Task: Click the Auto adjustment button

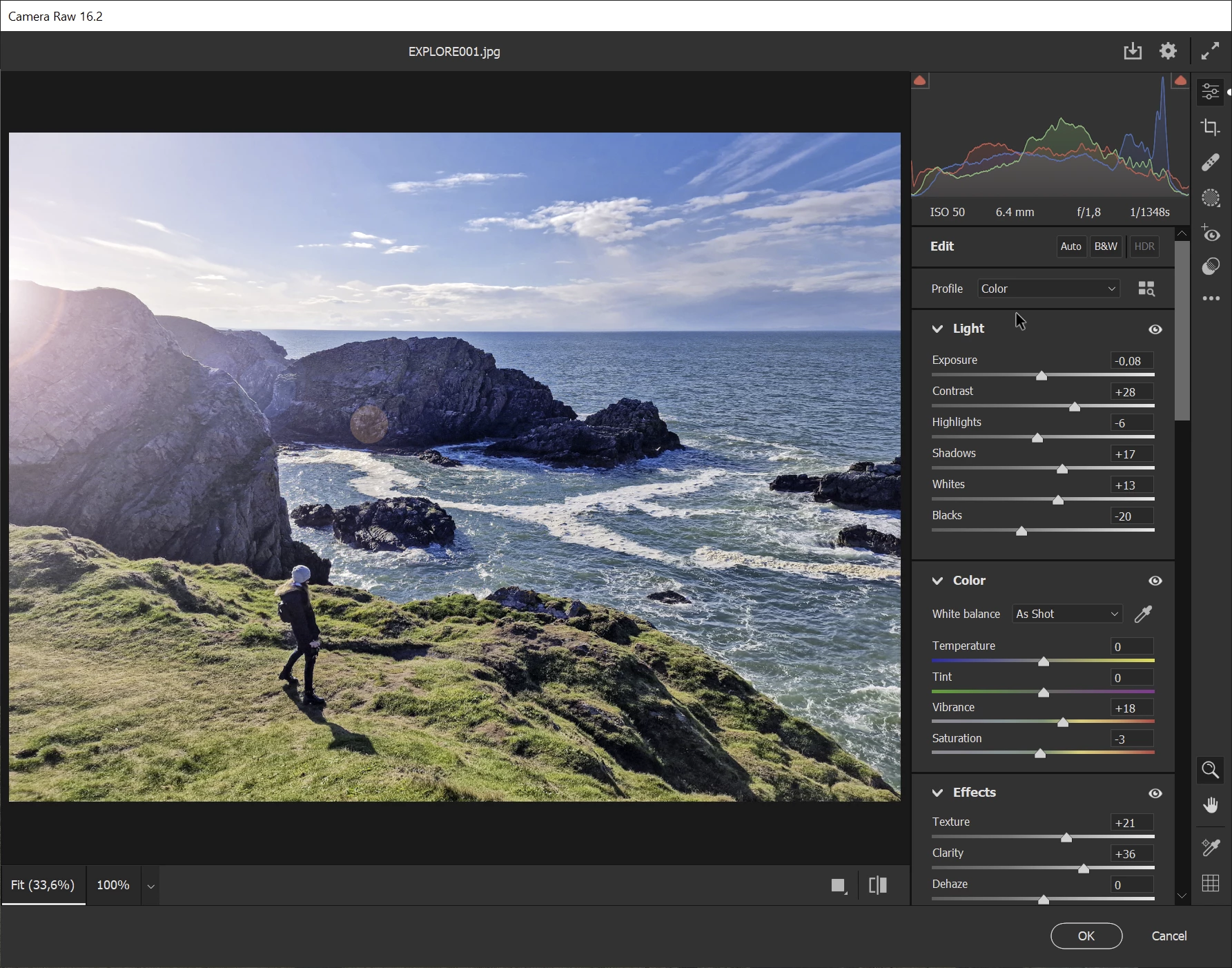Action: click(x=1070, y=246)
